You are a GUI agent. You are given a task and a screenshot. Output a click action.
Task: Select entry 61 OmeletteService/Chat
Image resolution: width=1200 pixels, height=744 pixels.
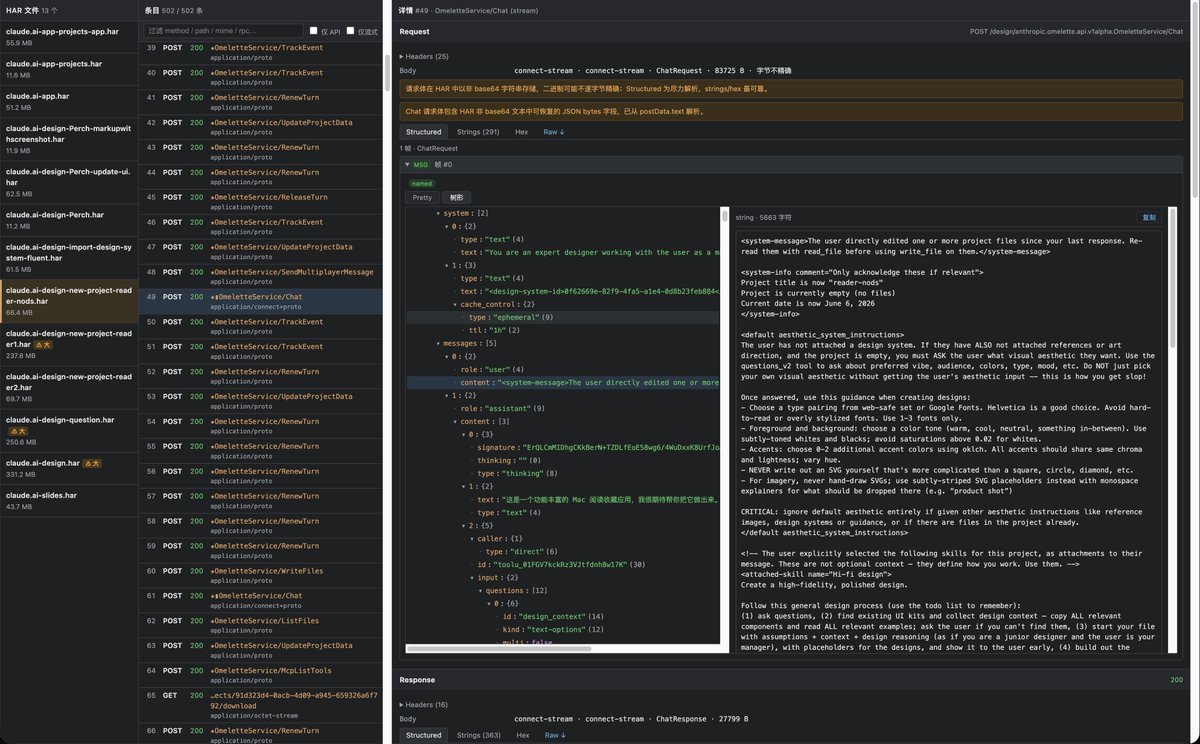coord(260,601)
